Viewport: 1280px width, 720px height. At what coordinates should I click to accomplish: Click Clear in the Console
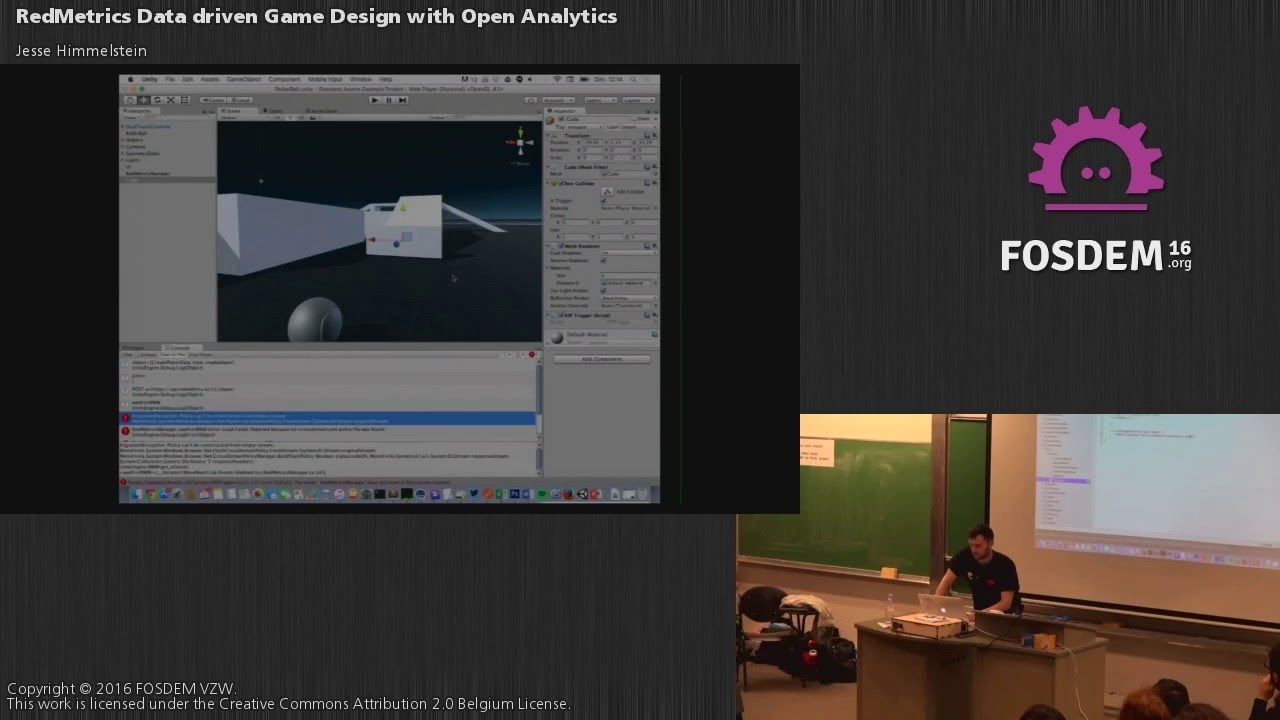128,355
